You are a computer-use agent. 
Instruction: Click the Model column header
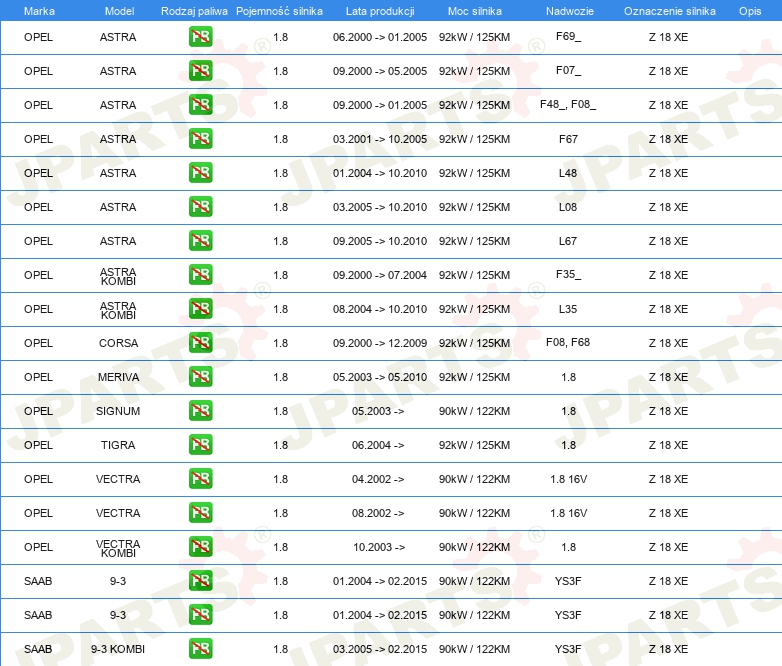(119, 11)
